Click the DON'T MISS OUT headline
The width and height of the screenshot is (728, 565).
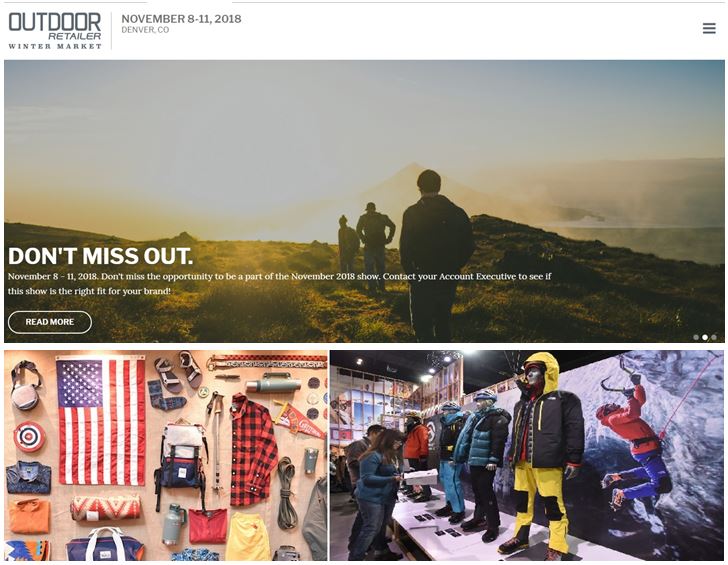click(100, 255)
